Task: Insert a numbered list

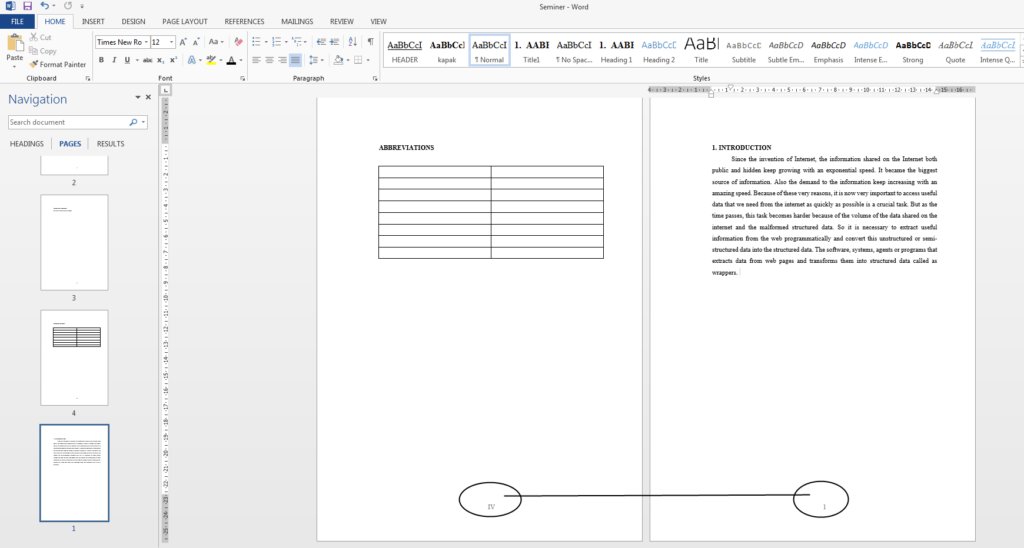Action: [x=276, y=42]
